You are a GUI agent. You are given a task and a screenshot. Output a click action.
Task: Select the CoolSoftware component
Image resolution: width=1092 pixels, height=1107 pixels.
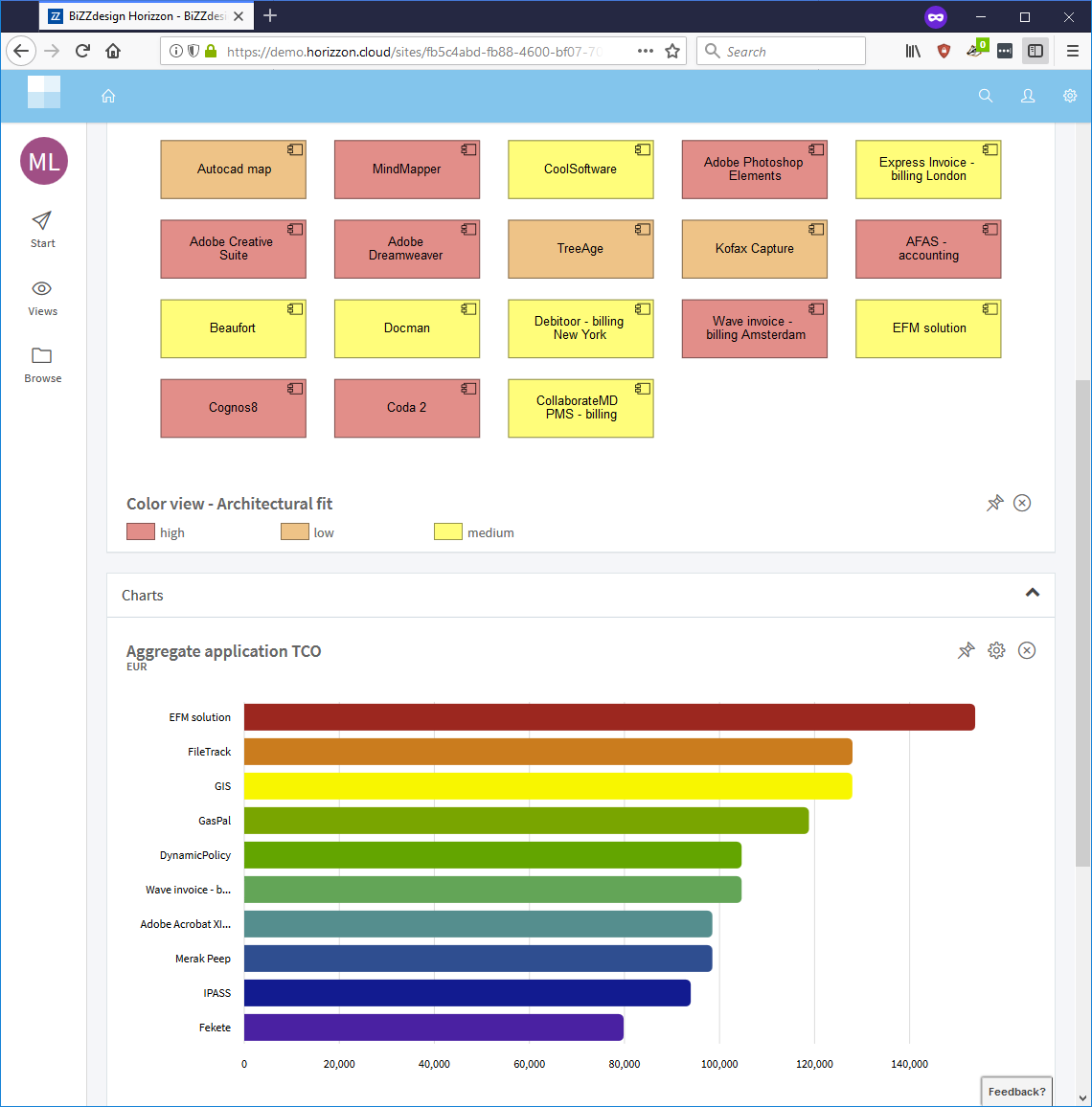click(x=580, y=169)
